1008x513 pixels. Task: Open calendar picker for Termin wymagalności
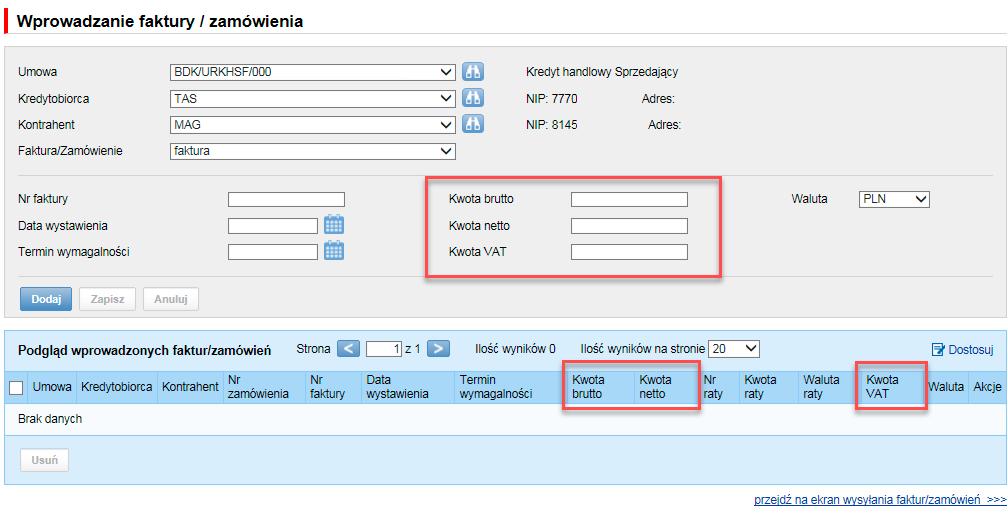pos(334,251)
